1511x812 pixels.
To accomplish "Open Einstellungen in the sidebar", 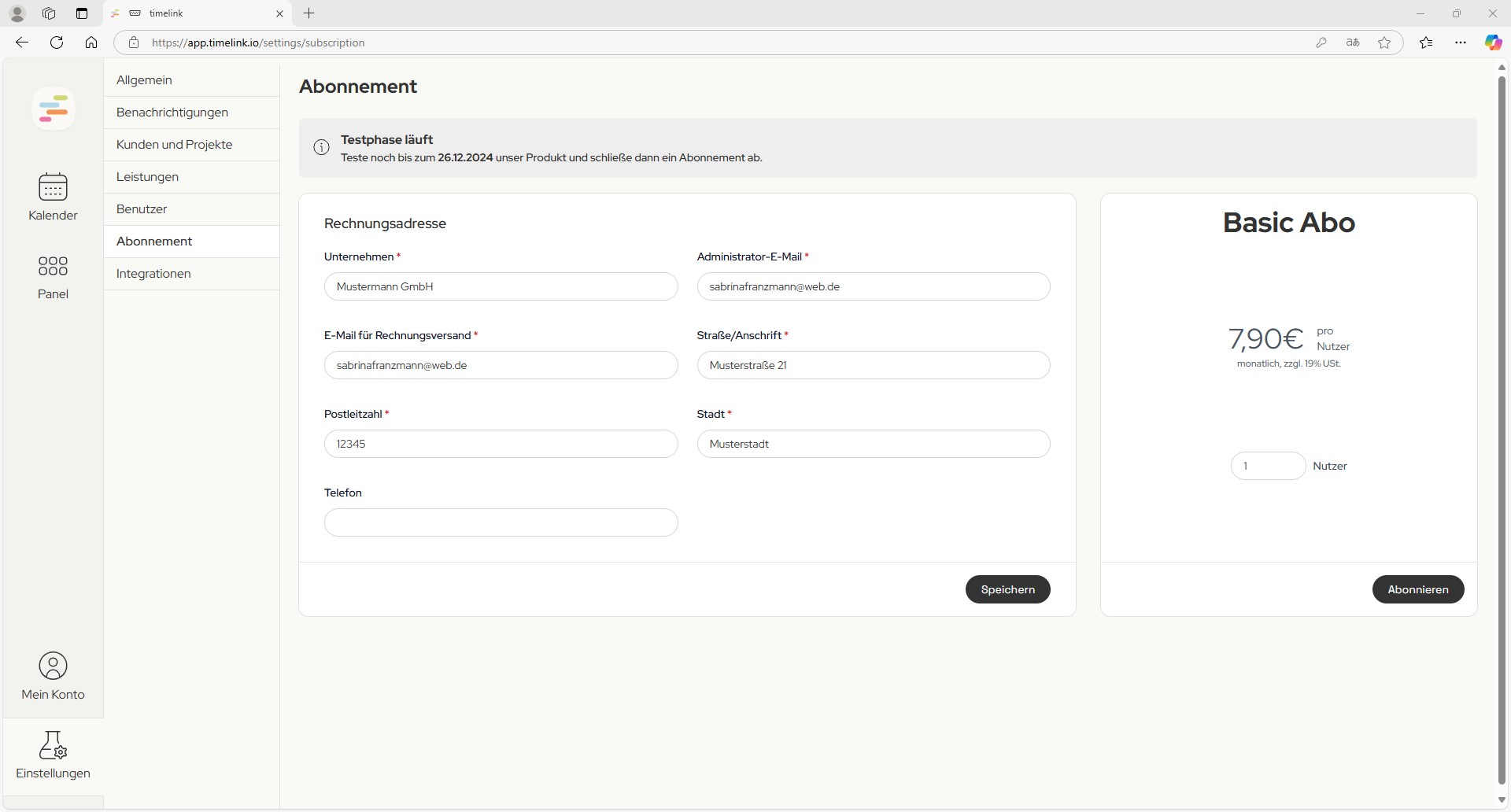I will (x=53, y=755).
